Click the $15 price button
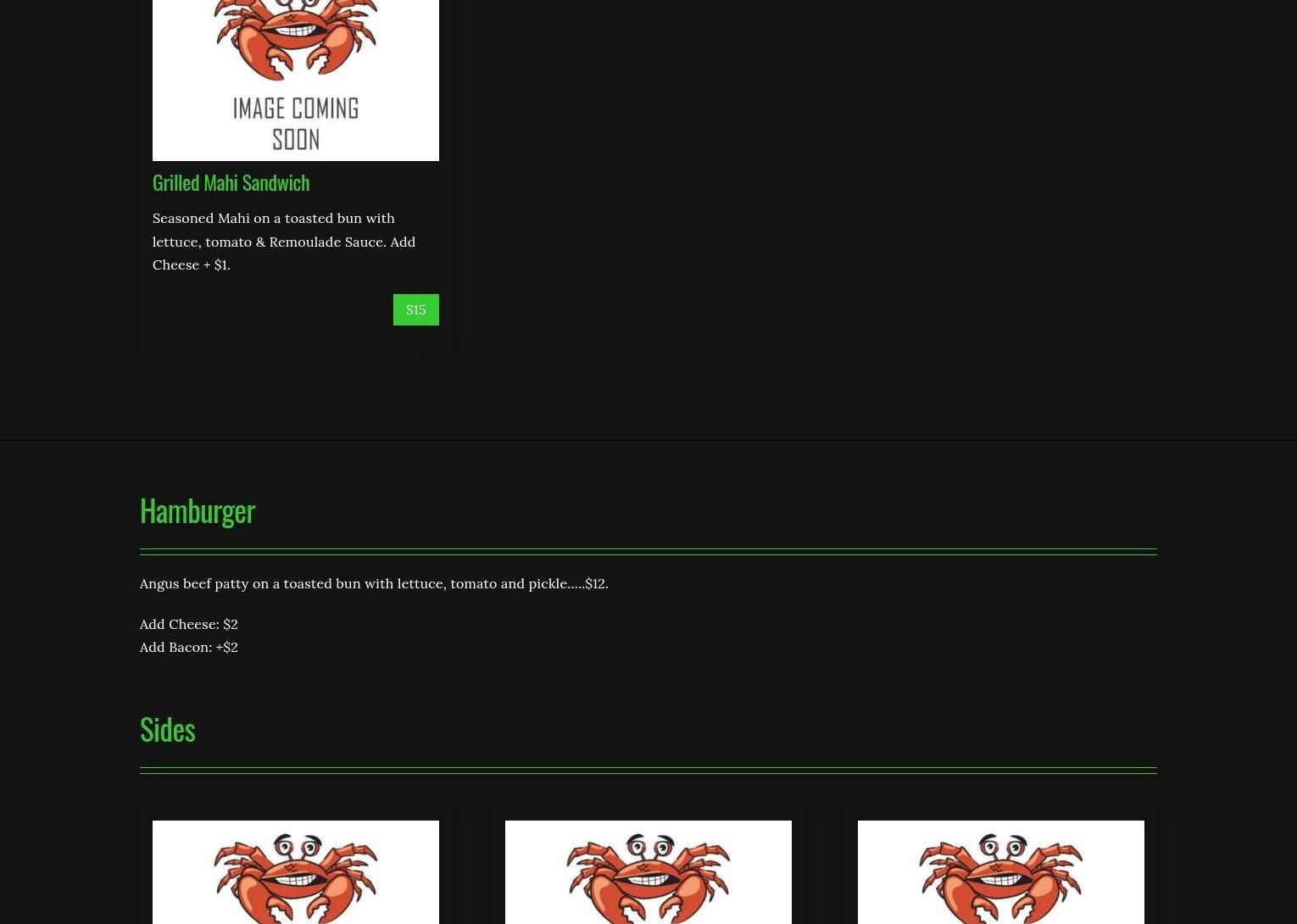1297x924 pixels. pos(415,309)
